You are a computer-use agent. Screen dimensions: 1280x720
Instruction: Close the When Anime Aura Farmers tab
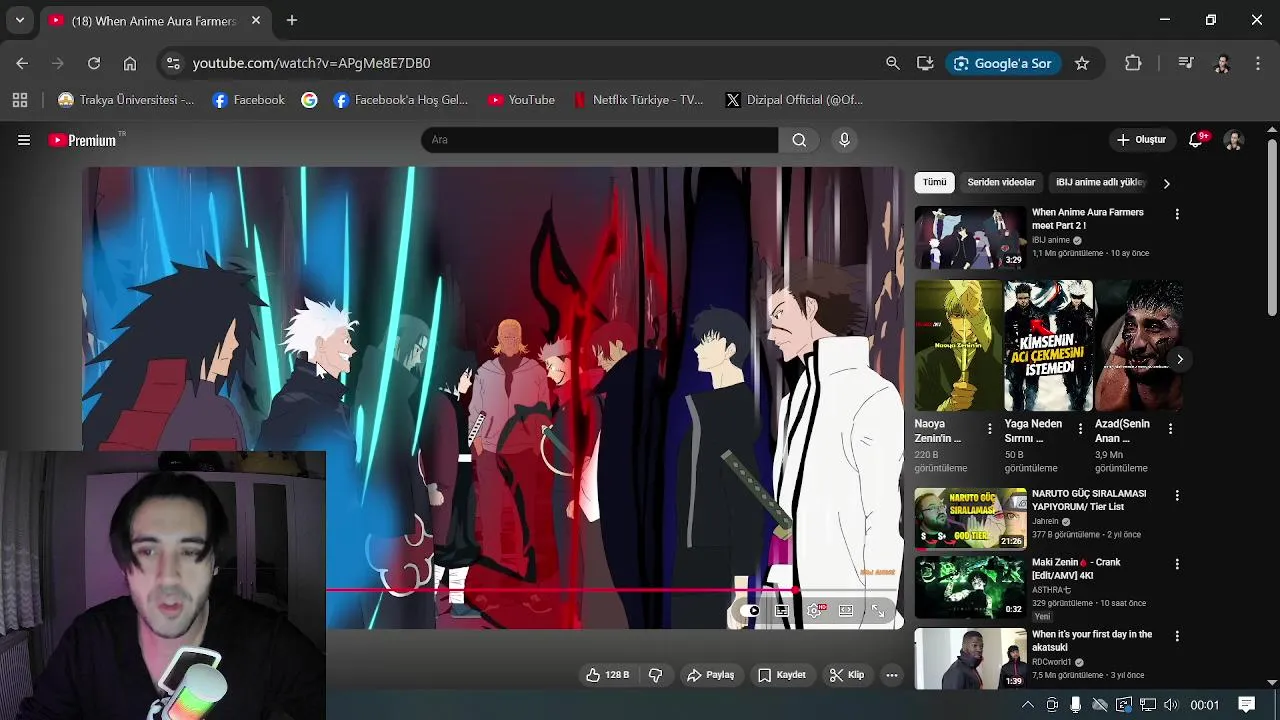256,20
